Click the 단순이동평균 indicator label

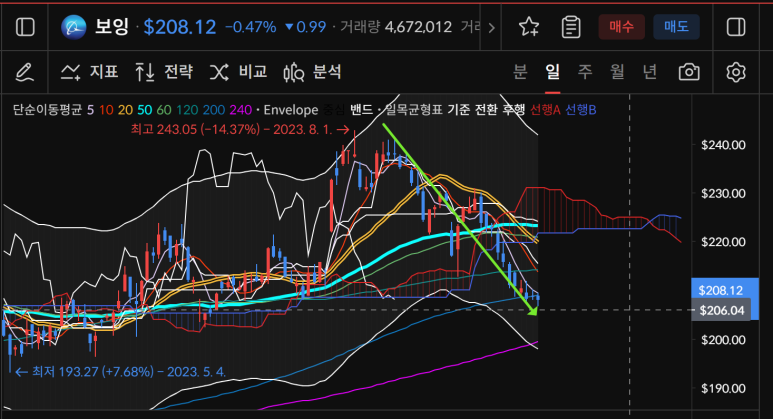click(47, 109)
